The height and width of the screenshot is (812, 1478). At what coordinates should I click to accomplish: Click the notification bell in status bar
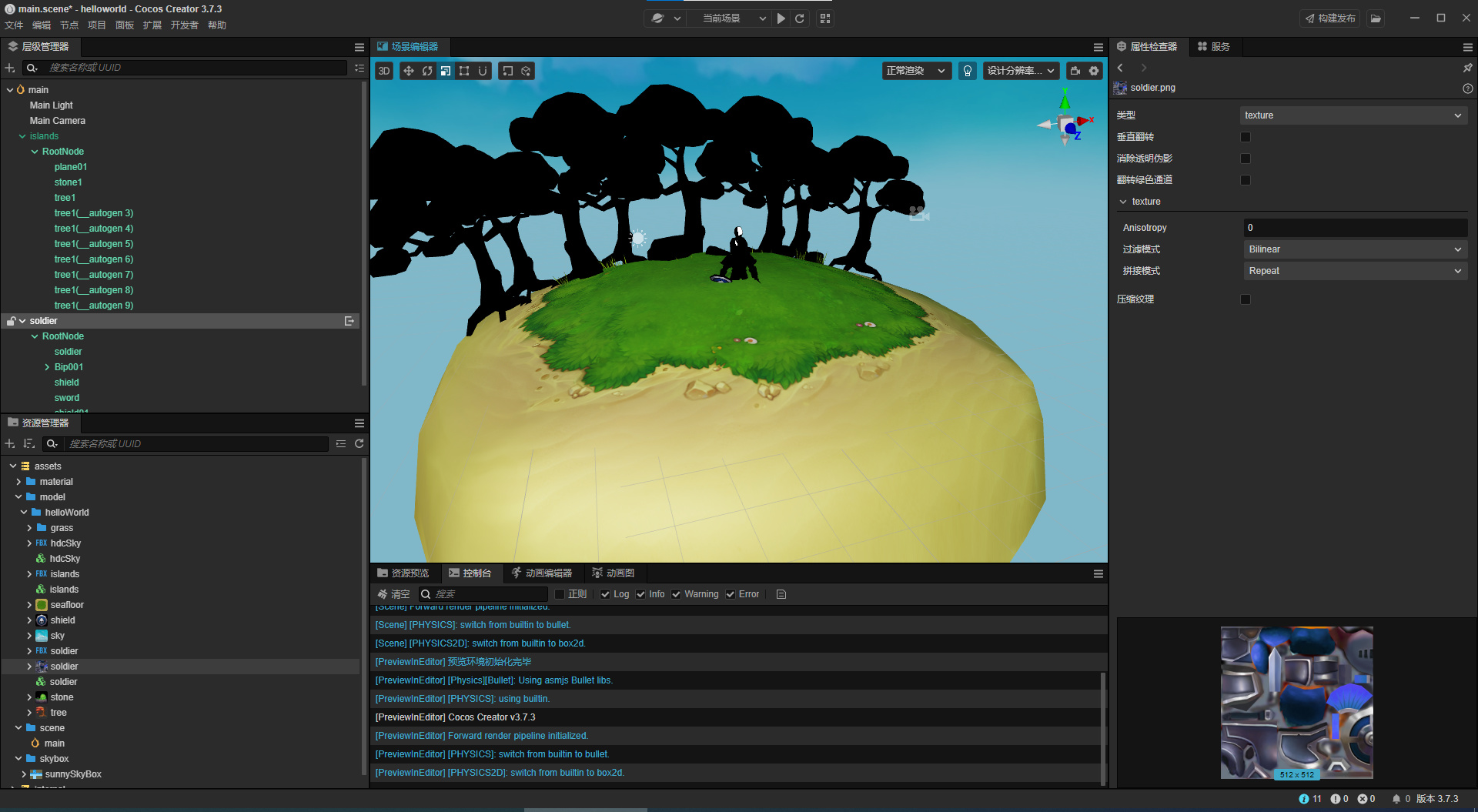tap(1396, 799)
